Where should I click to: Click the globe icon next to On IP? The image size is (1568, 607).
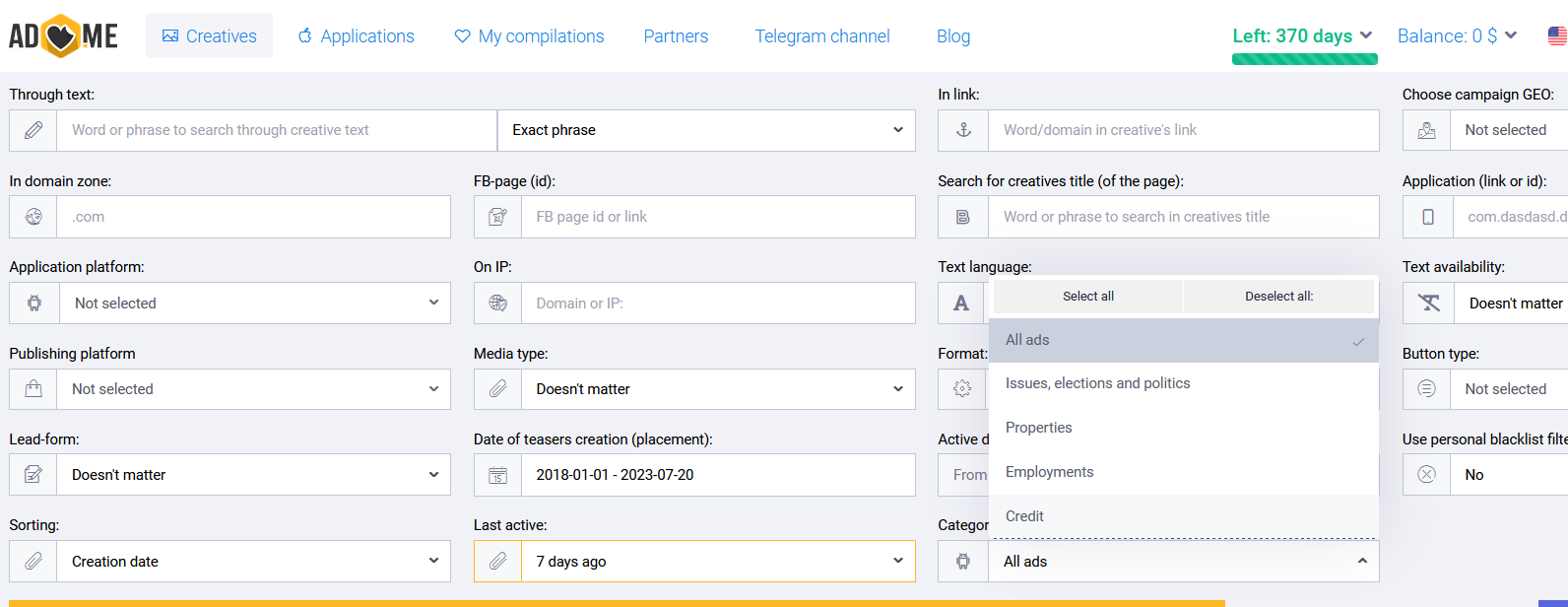pyautogui.click(x=497, y=303)
